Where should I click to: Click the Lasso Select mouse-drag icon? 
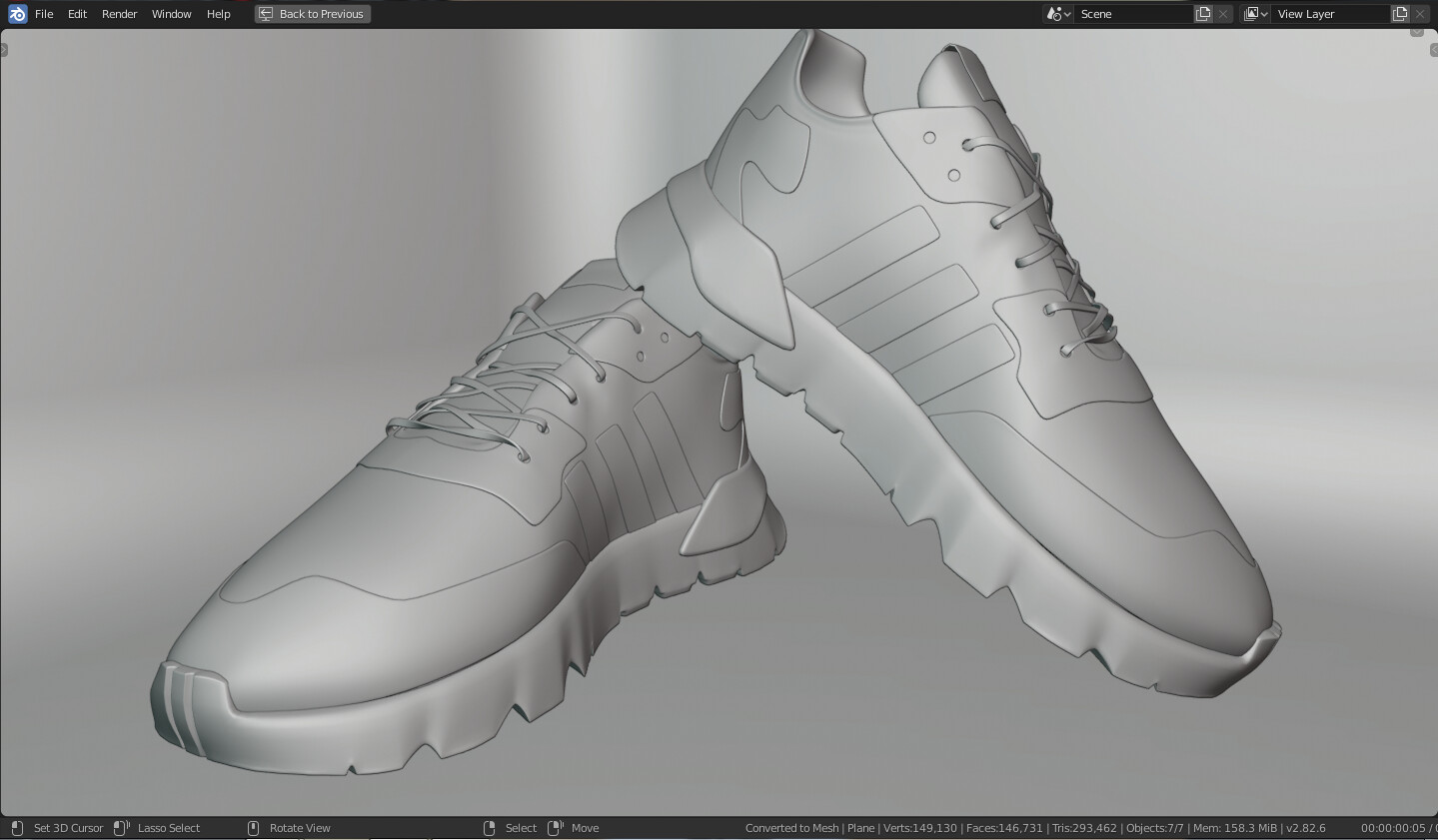pyautogui.click(x=121, y=828)
